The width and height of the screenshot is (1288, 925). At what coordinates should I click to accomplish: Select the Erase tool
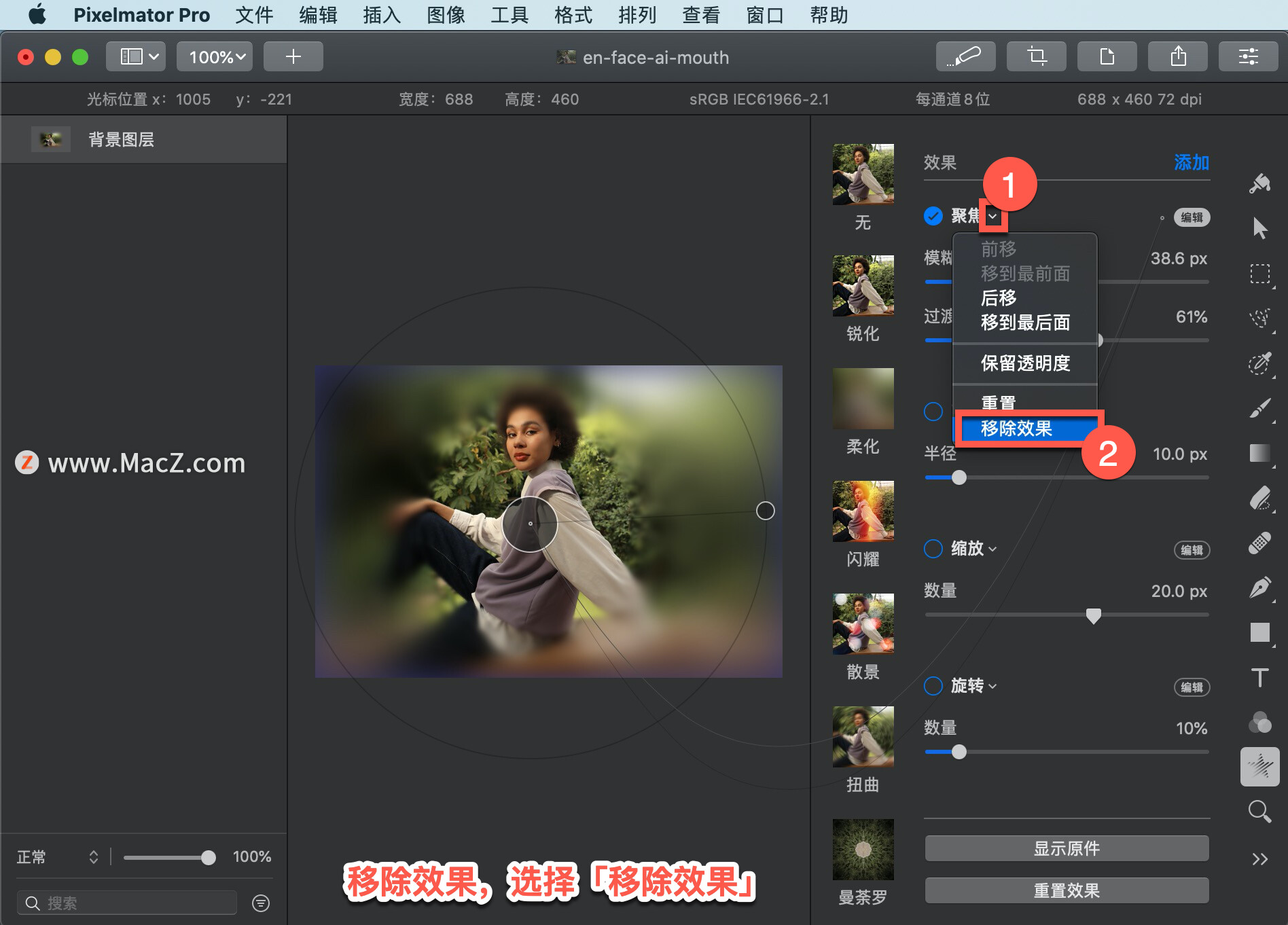tap(1260, 498)
